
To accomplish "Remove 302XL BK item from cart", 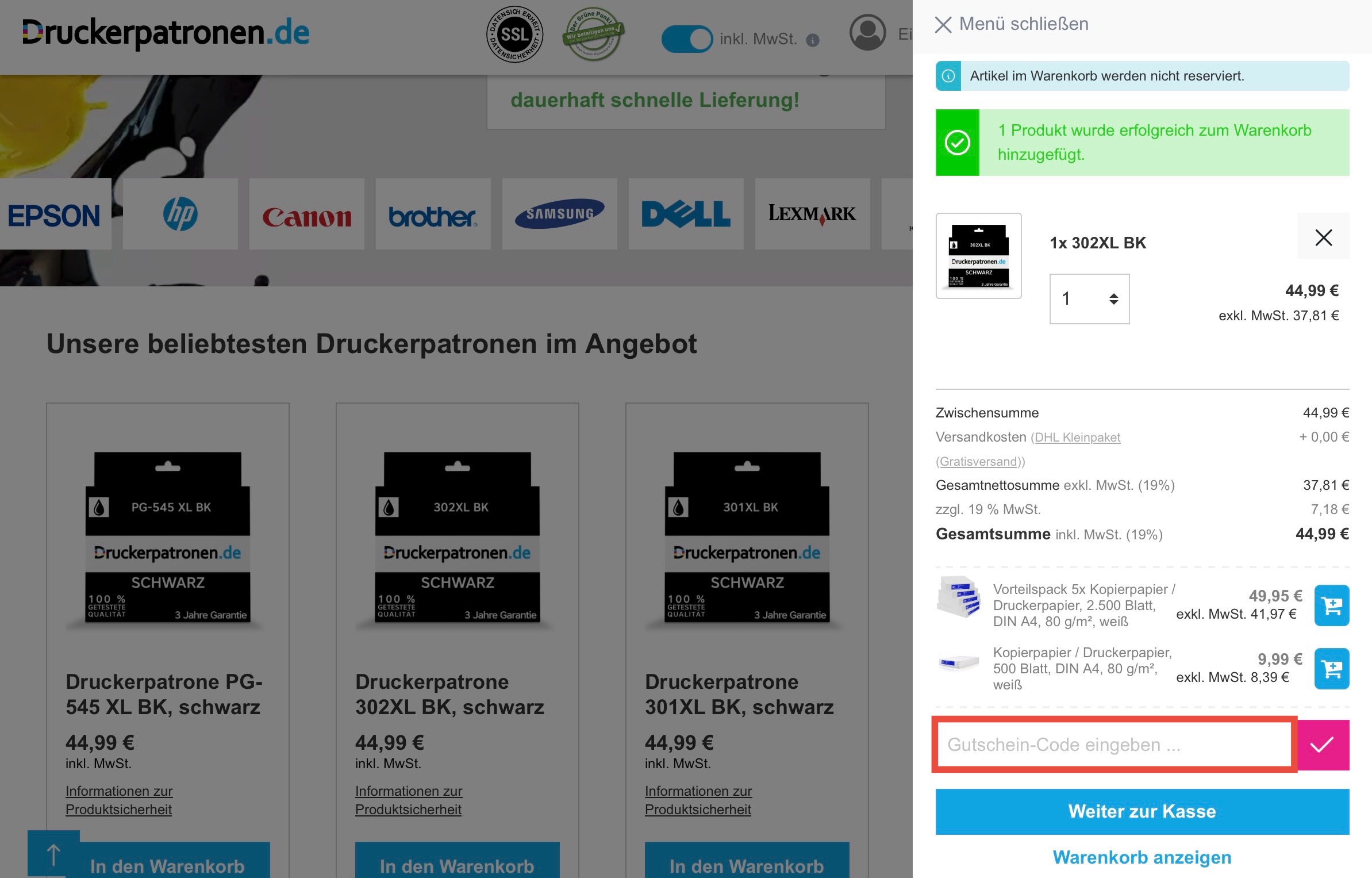I will point(1323,236).
